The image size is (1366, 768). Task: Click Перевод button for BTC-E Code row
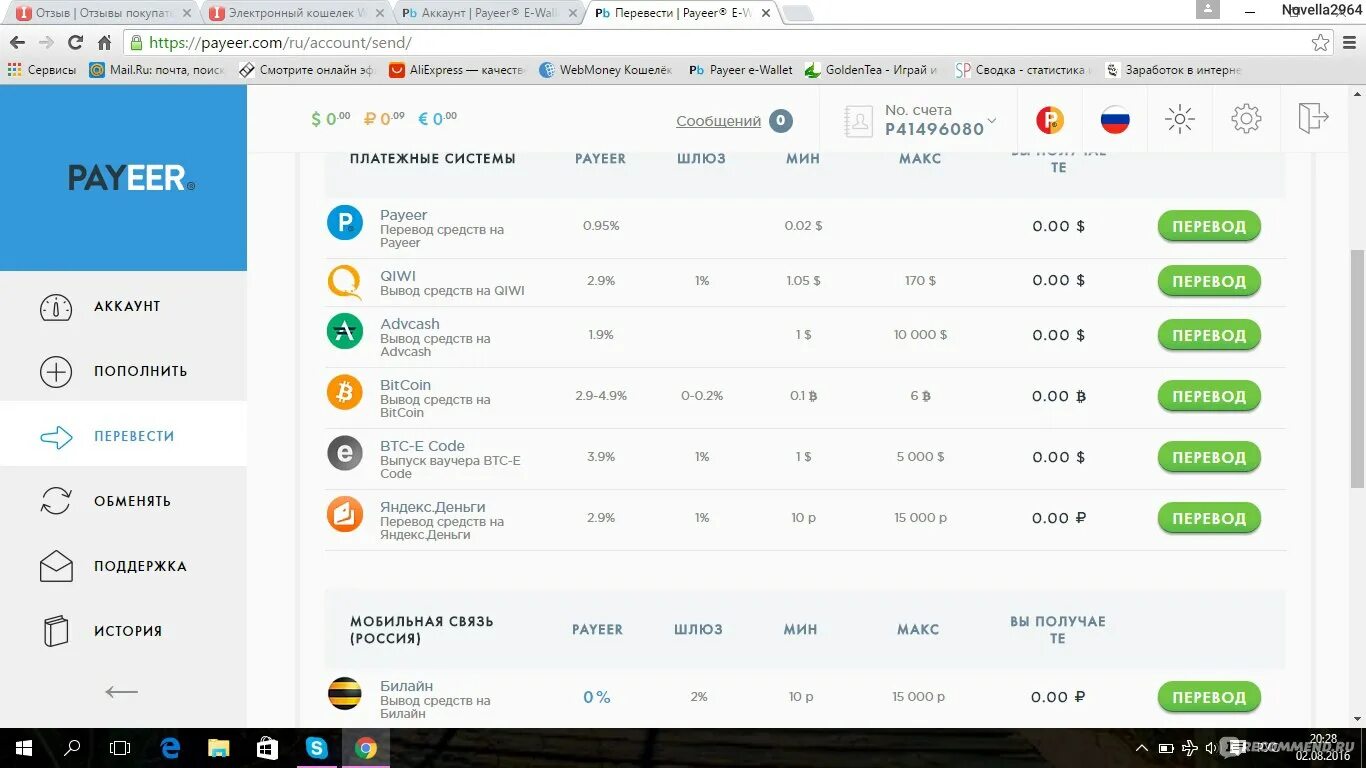pos(1209,458)
